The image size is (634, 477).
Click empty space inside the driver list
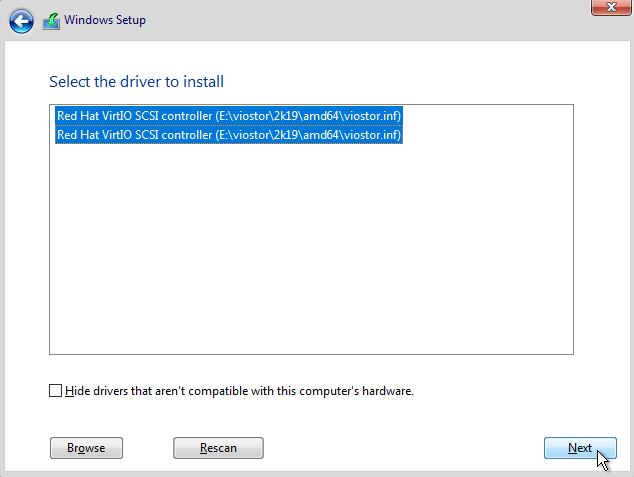tap(311, 249)
